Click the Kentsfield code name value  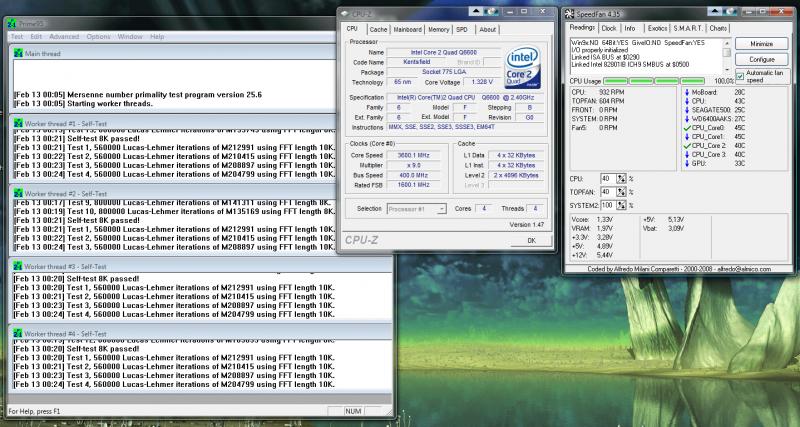pyautogui.click(x=417, y=62)
